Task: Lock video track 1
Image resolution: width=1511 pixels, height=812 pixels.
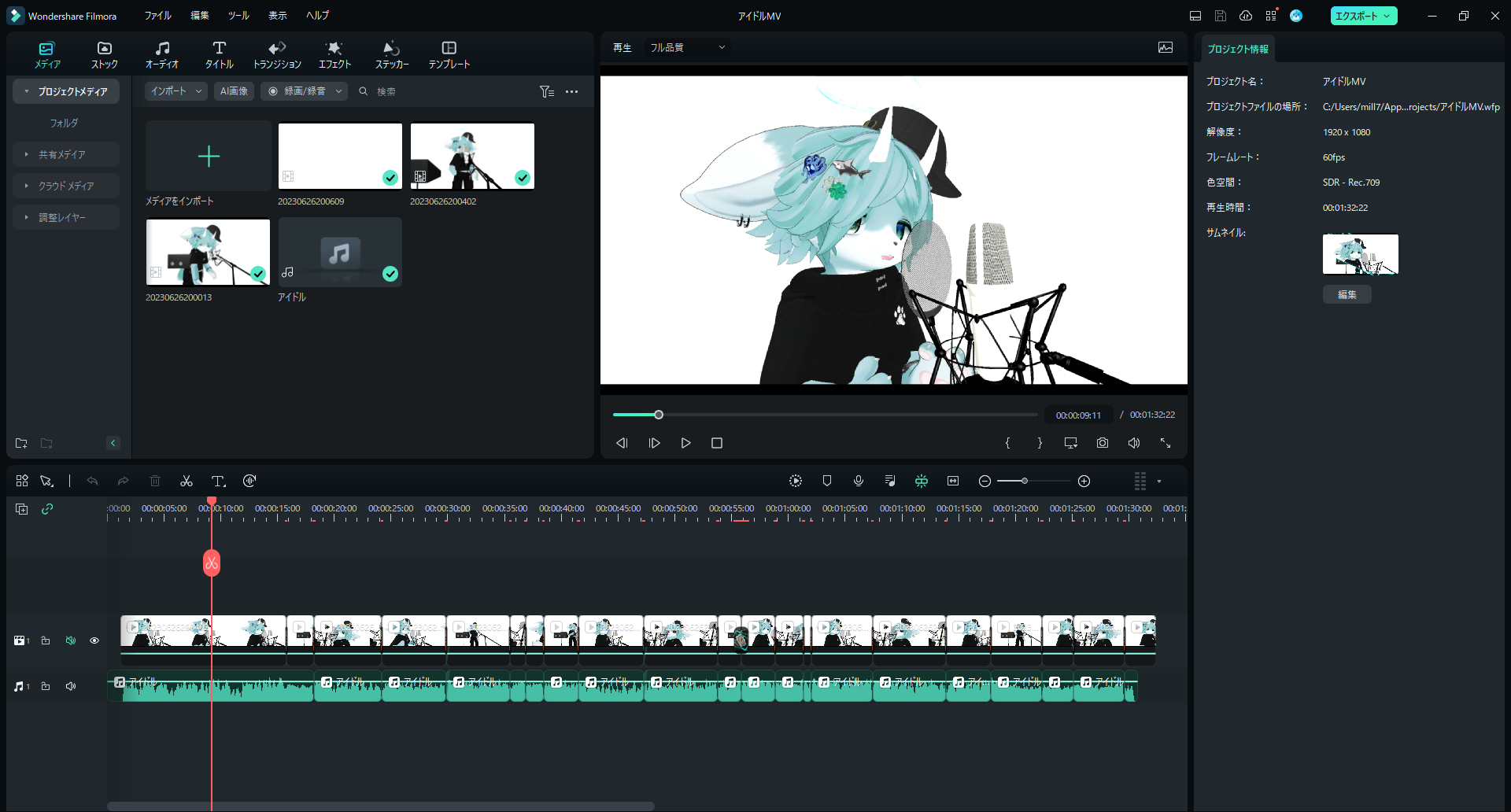Action: (46, 640)
